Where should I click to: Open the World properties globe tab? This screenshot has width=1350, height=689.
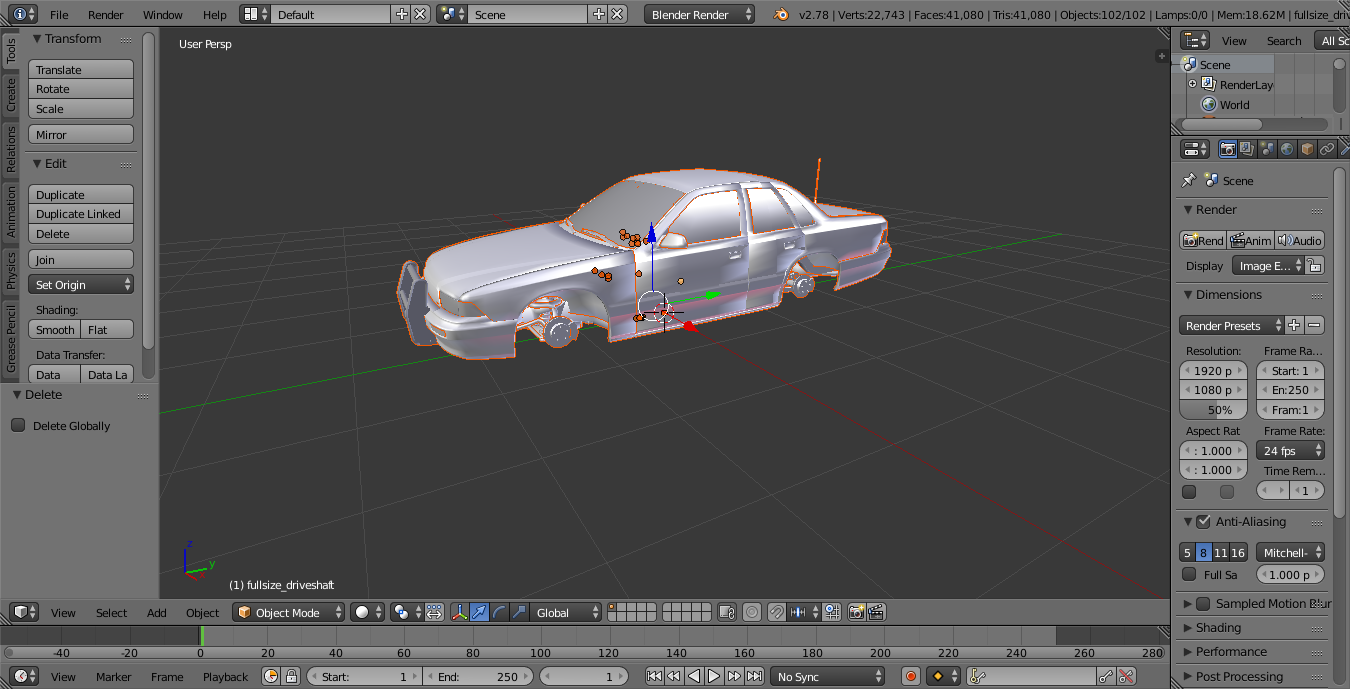click(x=1287, y=149)
